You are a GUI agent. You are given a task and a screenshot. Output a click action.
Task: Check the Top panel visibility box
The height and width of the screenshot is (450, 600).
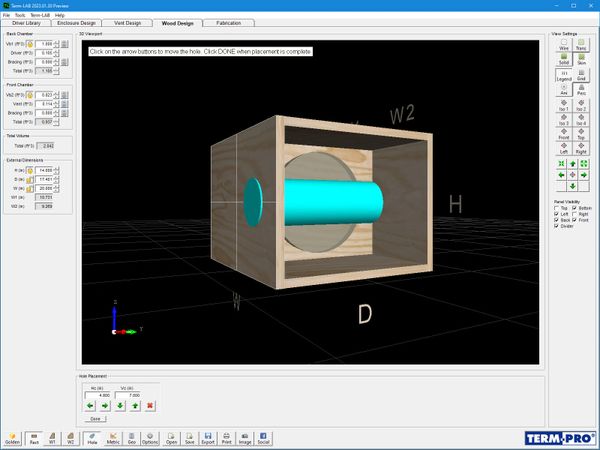pos(556,208)
